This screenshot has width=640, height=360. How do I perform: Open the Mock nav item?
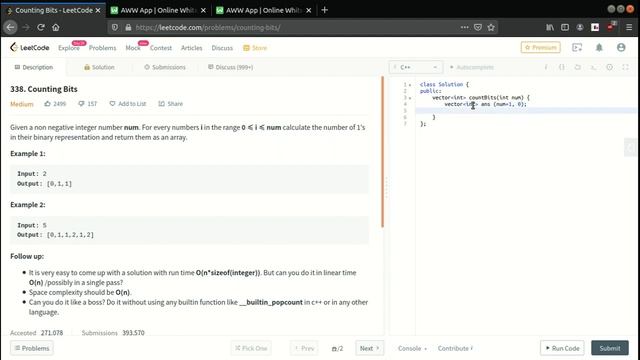pyautogui.click(x=133, y=48)
